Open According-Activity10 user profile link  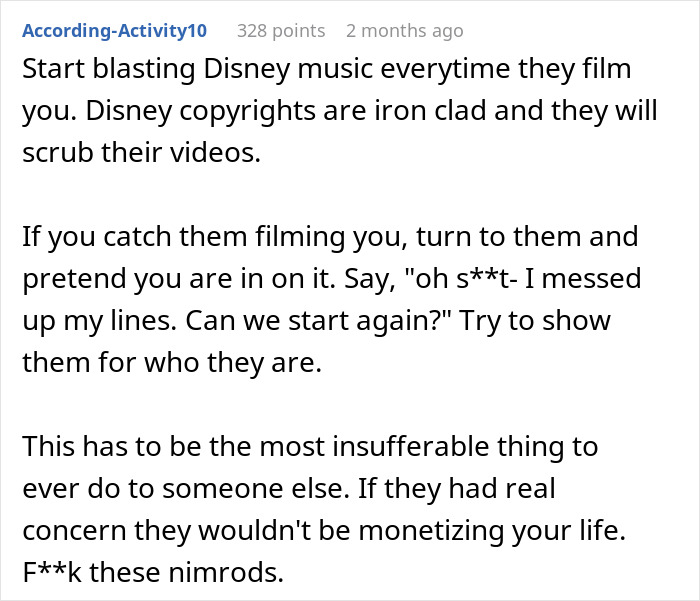point(114,31)
